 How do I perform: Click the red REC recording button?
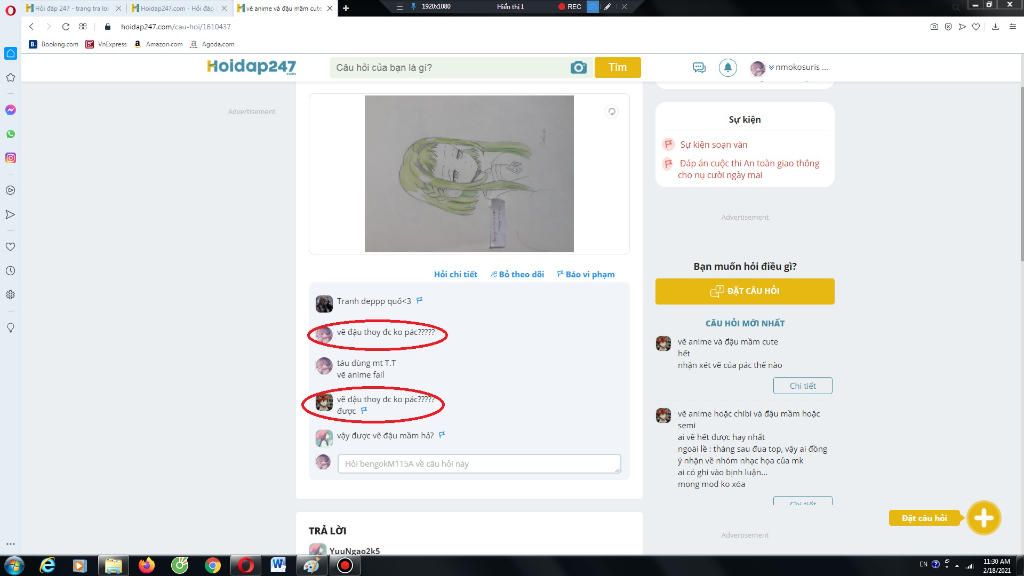pyautogui.click(x=569, y=7)
